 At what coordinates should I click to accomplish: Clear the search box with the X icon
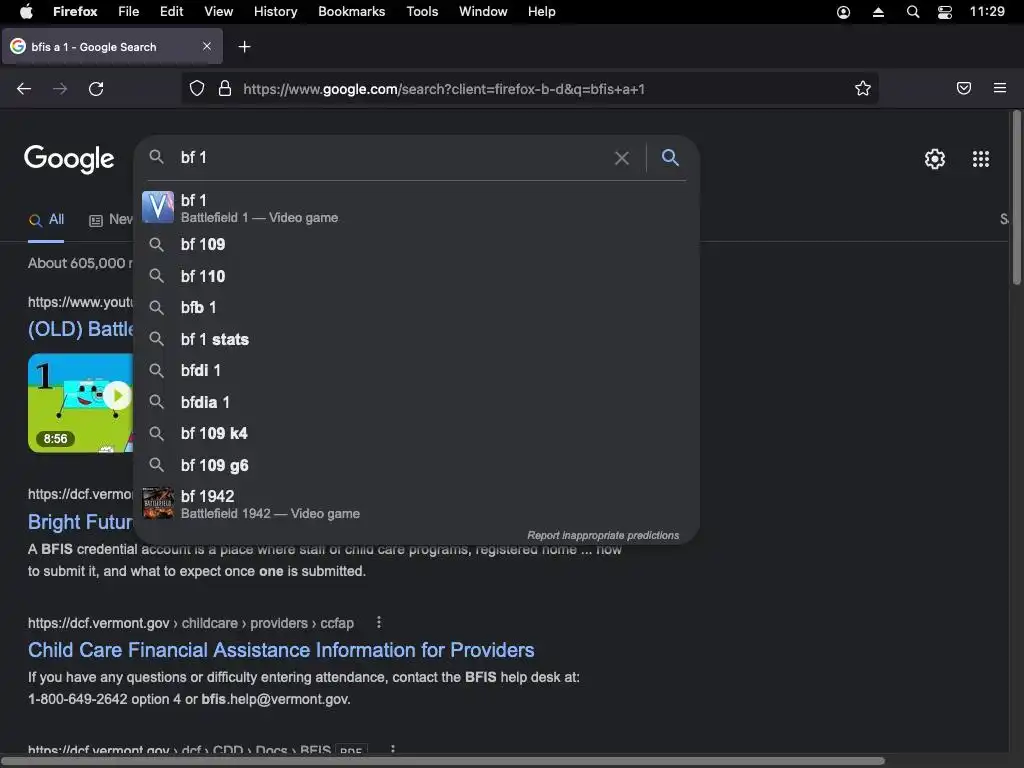(x=622, y=158)
